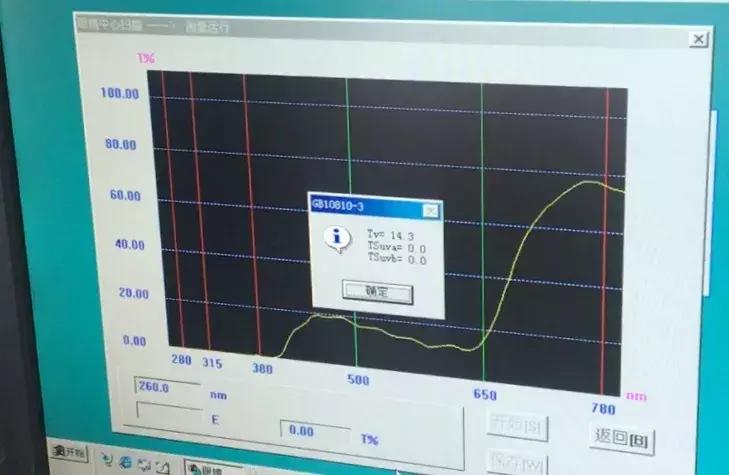729x475 pixels.
Task: Click the fourth quick launch icon
Action: [163, 466]
